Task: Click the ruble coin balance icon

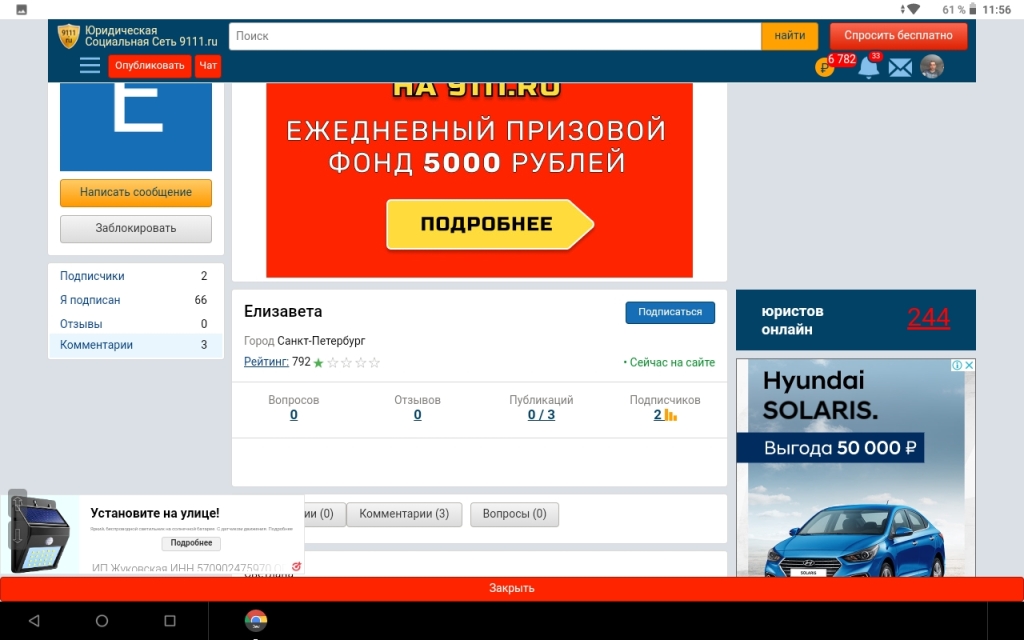Action: 825,68
